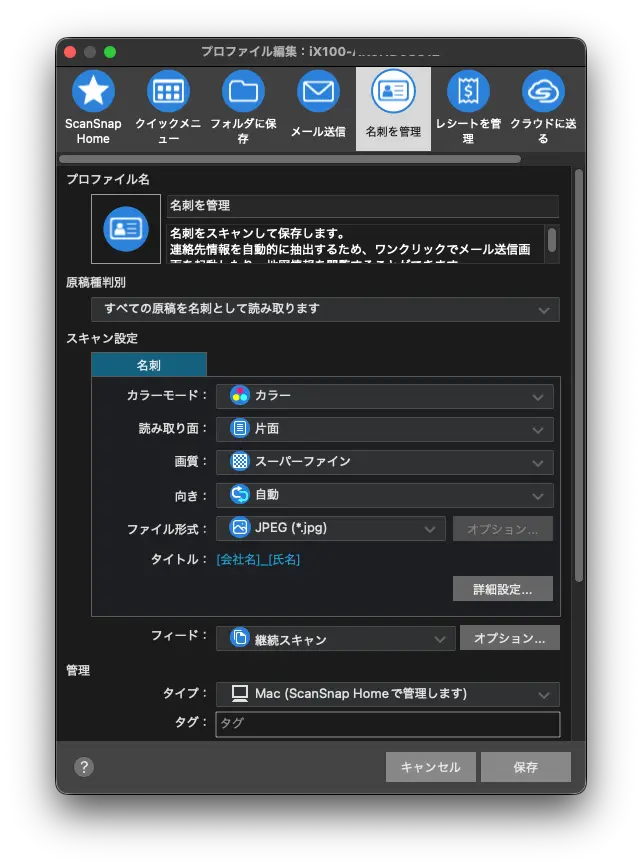Click the スーパーファイン quality icon
642x868 pixels.
[240, 461]
